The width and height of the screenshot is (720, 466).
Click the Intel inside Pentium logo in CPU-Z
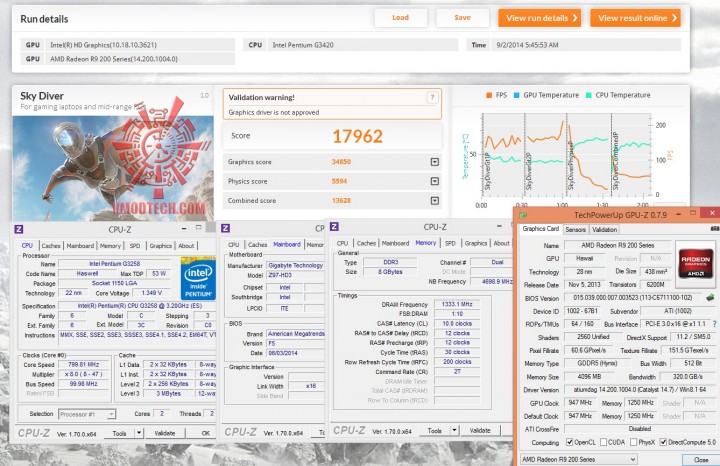pyautogui.click(x=198, y=278)
